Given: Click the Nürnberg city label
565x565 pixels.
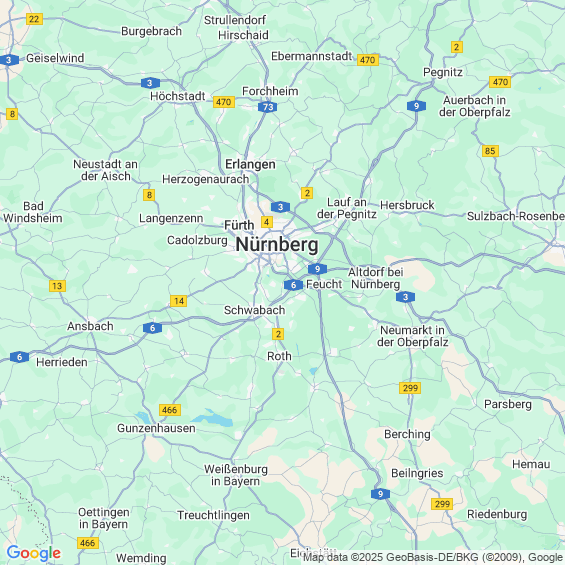Looking at the screenshot, I should coord(277,245).
